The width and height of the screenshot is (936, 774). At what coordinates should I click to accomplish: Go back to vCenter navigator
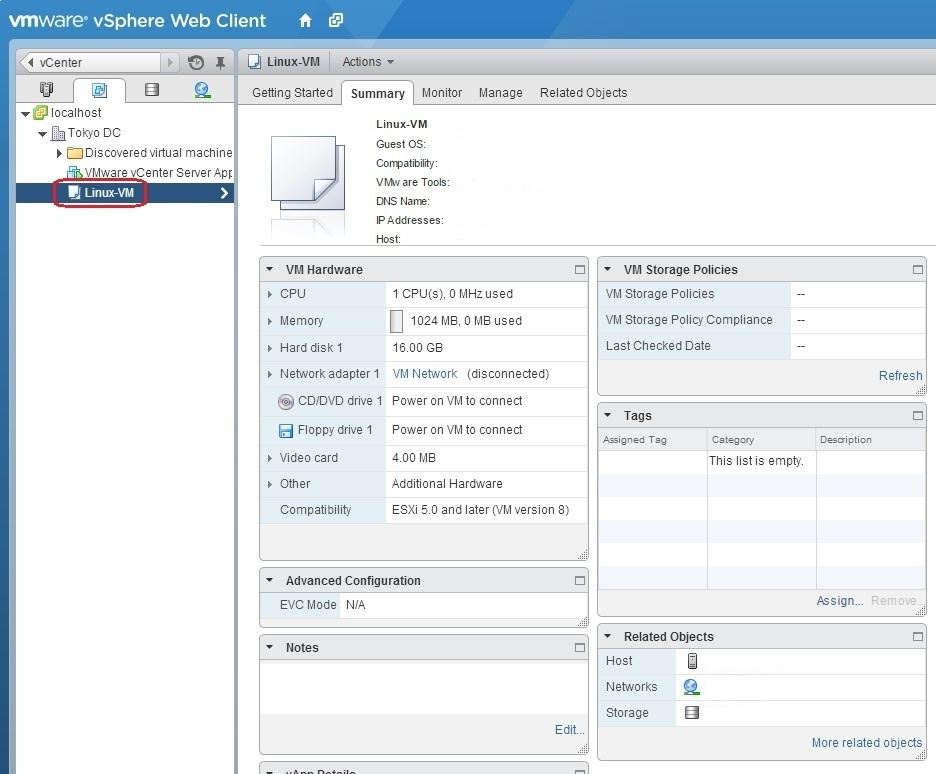point(90,62)
